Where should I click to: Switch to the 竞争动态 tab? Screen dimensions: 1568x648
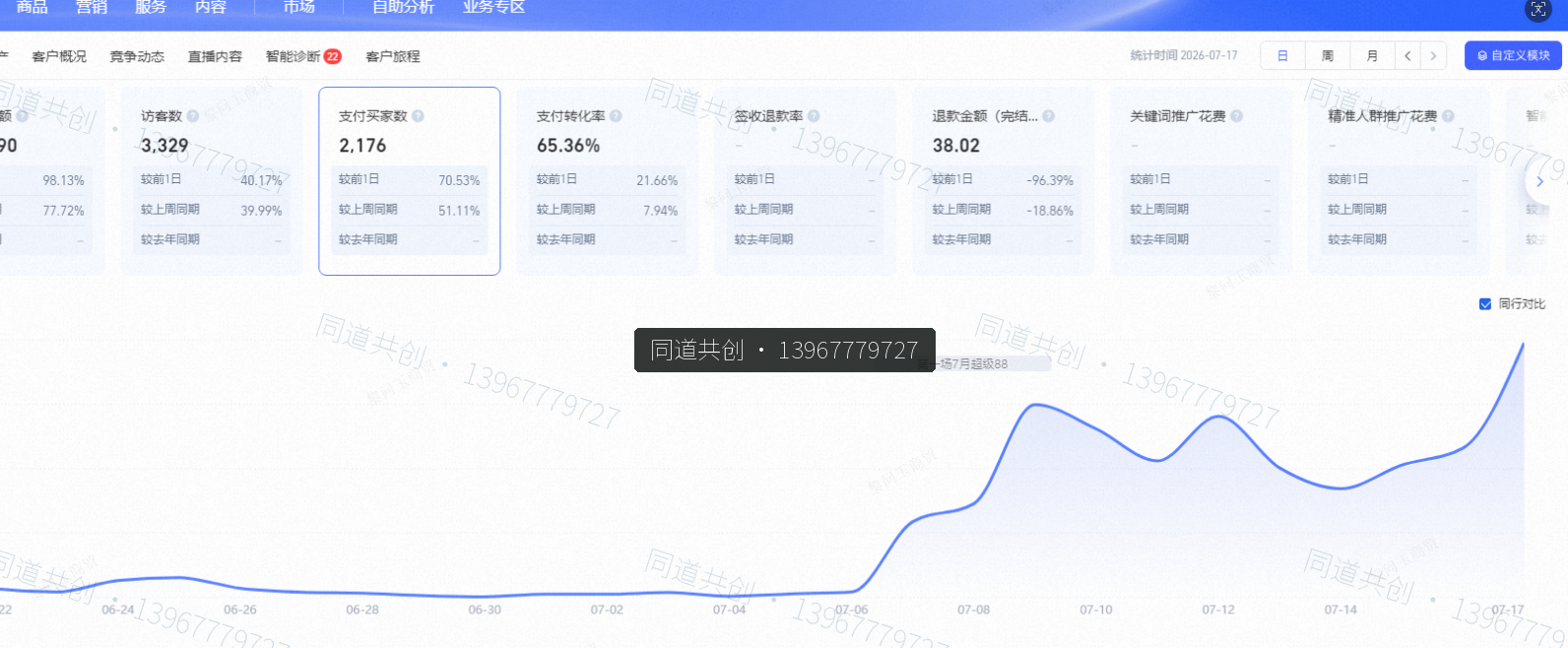(x=137, y=57)
